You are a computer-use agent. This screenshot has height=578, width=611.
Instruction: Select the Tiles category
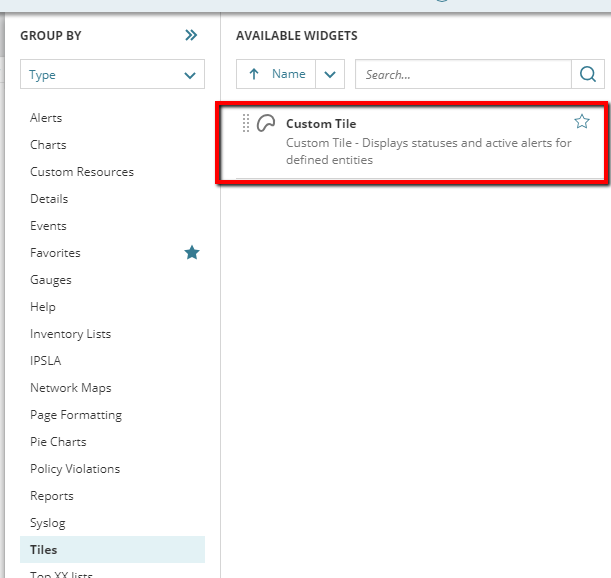coord(44,550)
